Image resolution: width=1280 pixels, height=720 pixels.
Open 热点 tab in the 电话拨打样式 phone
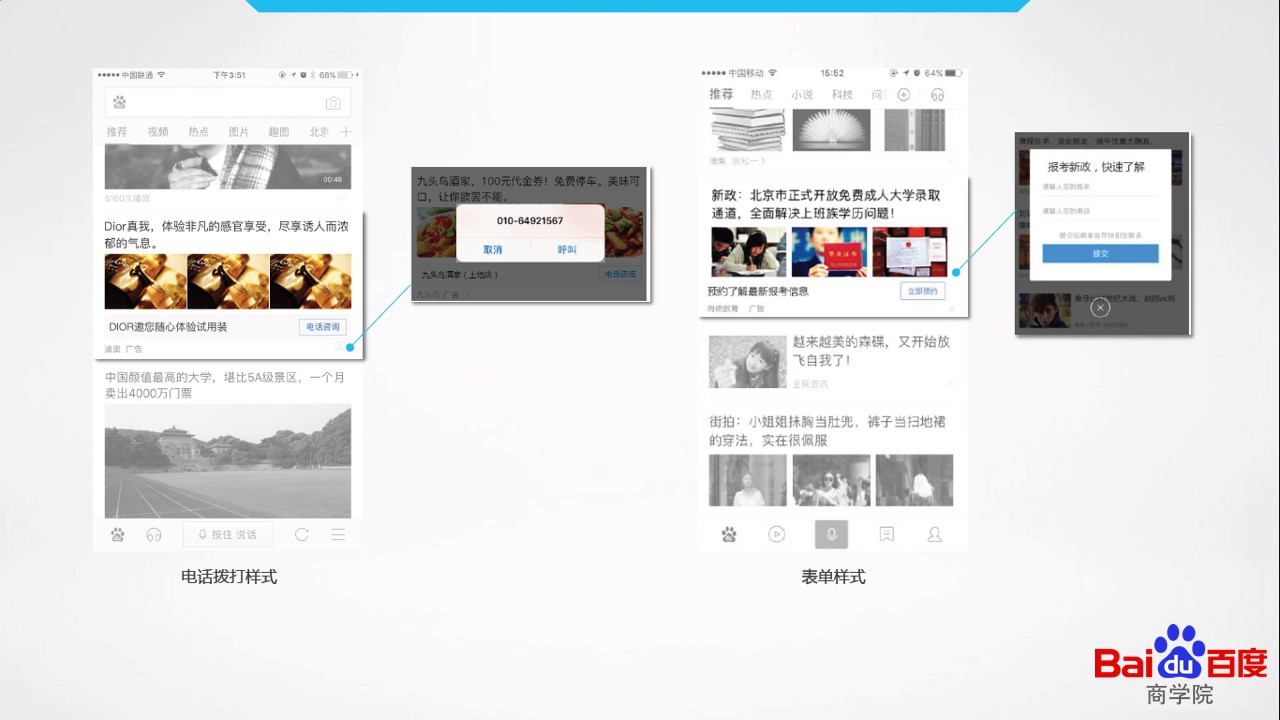pyautogui.click(x=199, y=132)
